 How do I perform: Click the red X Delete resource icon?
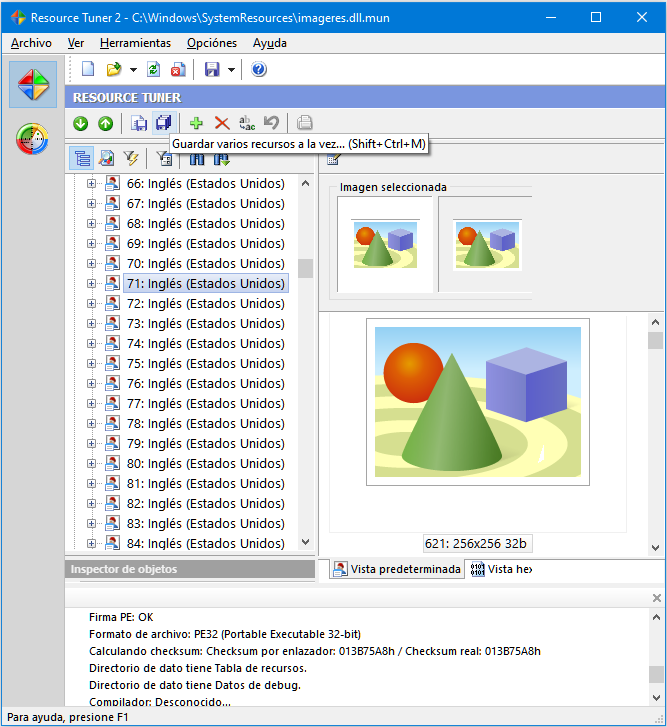(x=222, y=123)
